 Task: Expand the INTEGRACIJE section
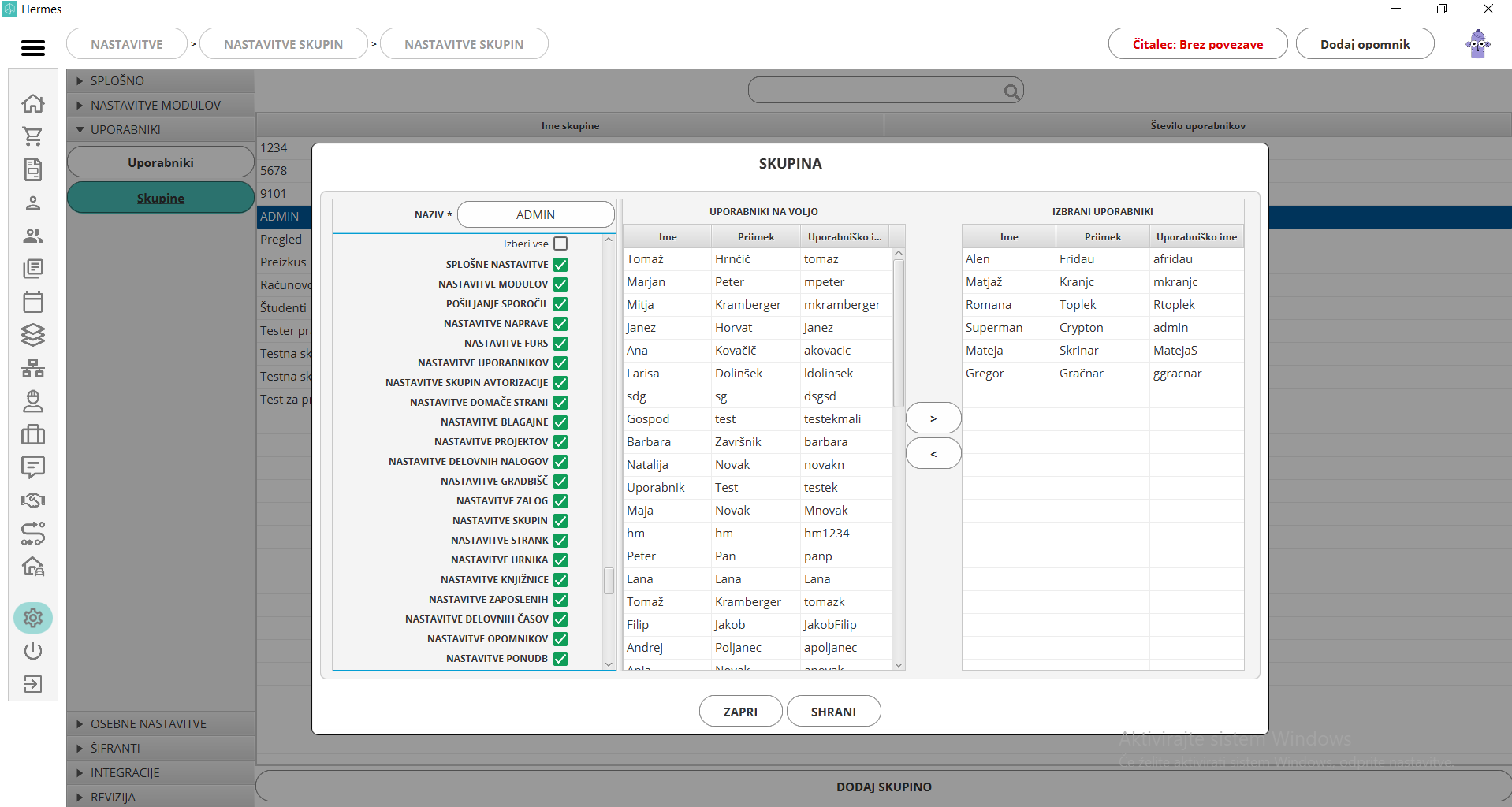pos(161,772)
